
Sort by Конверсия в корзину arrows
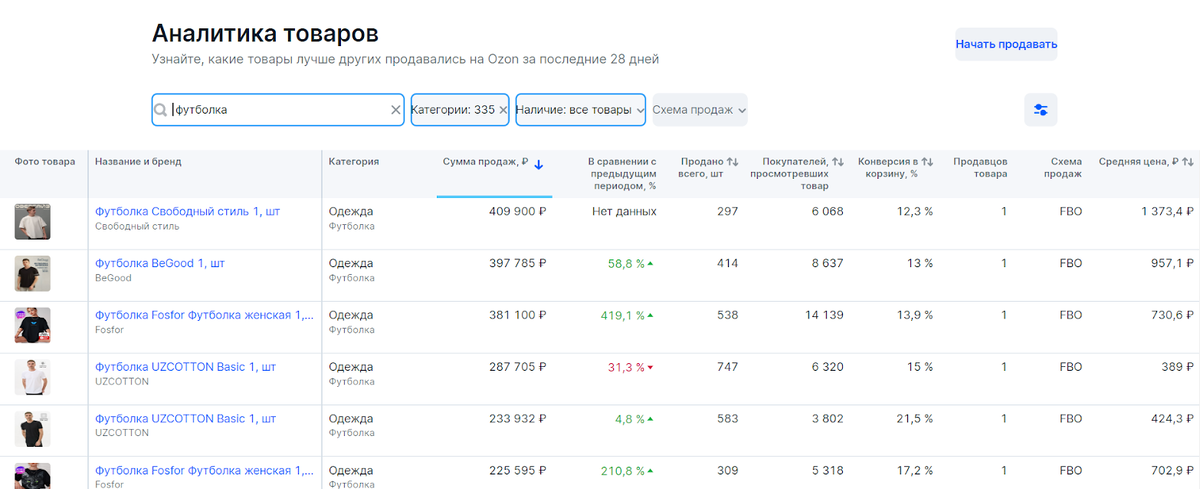927,161
